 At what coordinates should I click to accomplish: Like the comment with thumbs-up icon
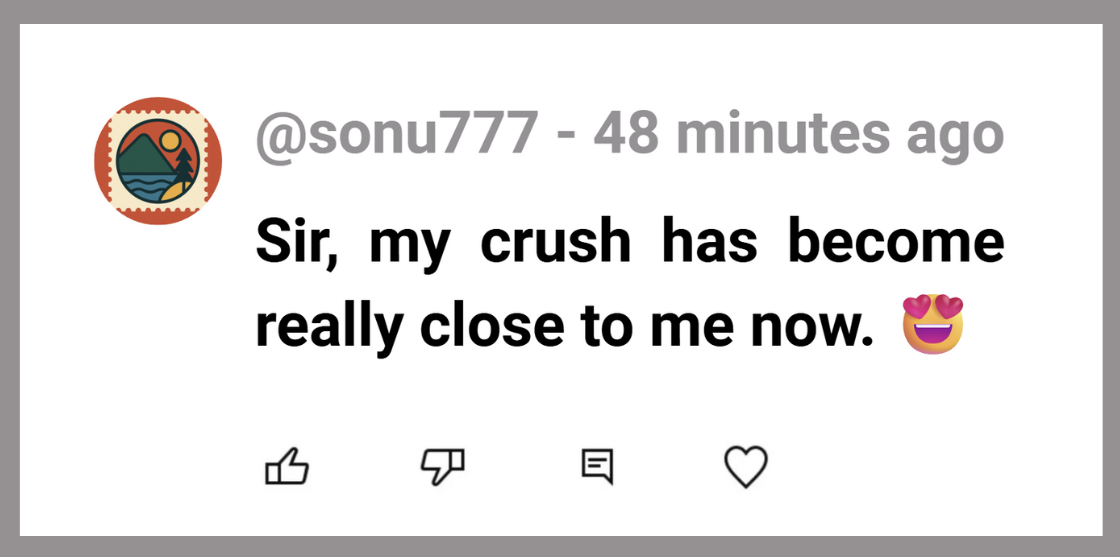[285, 466]
